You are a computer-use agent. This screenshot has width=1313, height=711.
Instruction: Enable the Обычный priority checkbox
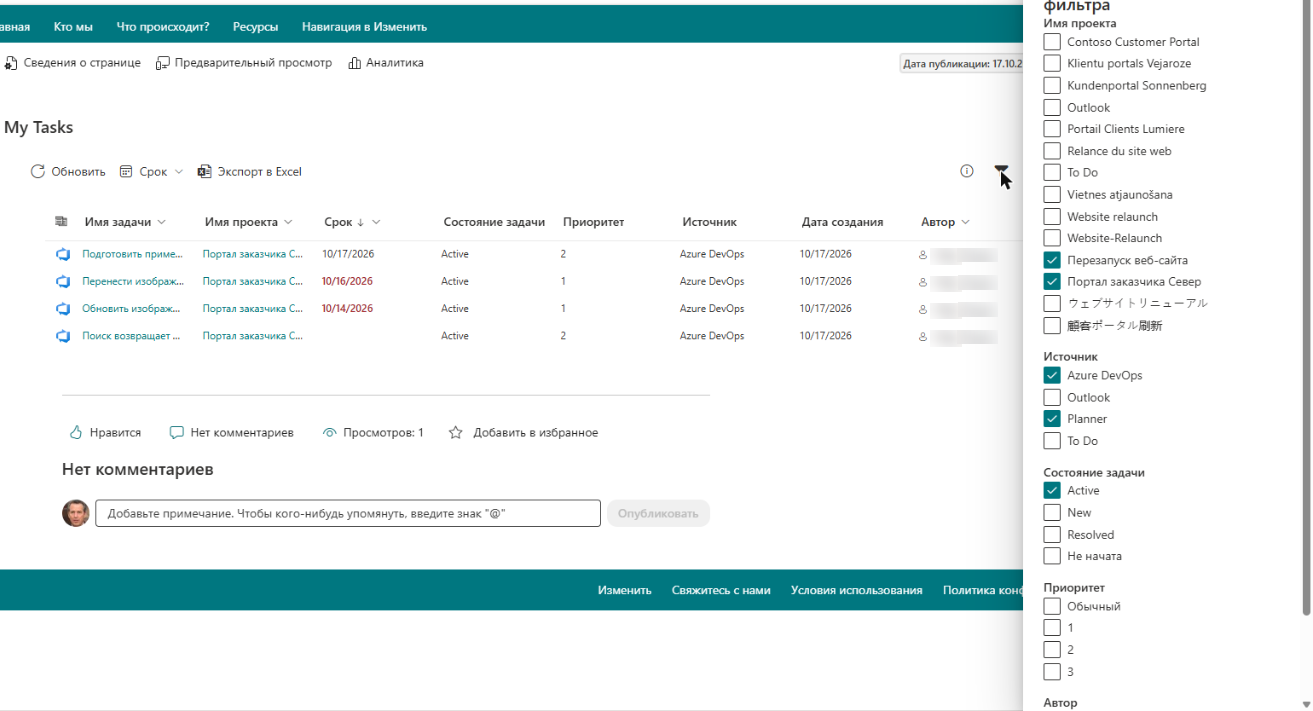click(x=1052, y=607)
